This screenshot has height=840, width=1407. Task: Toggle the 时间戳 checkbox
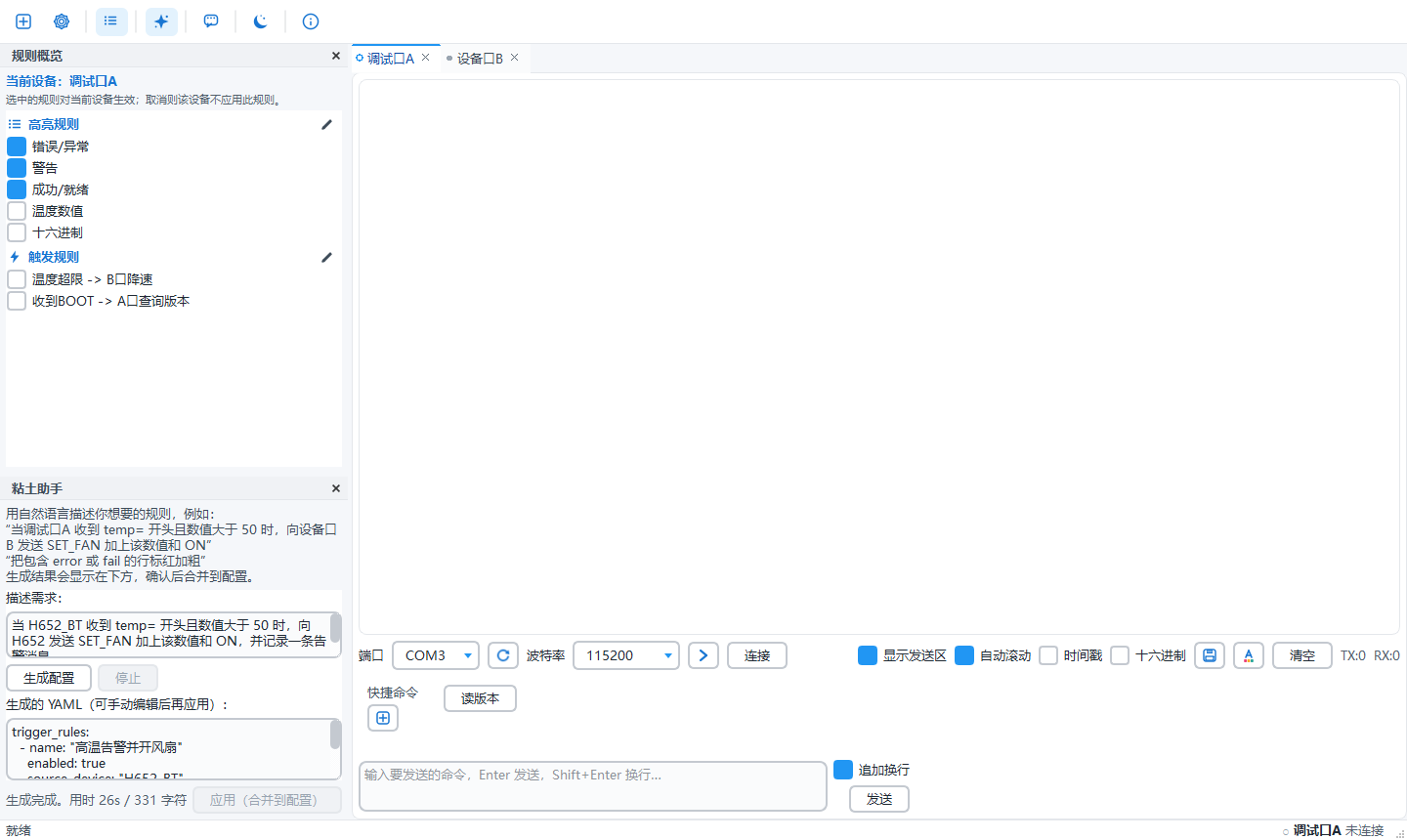coord(1048,655)
